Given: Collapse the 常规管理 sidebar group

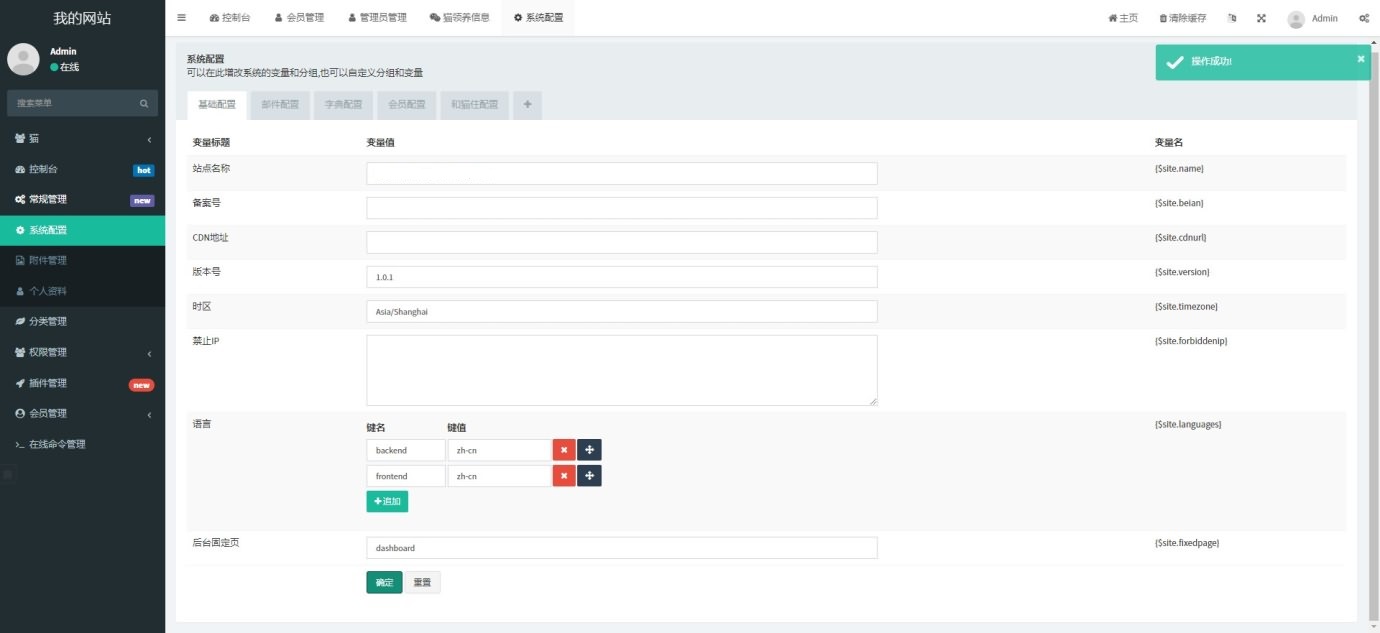Looking at the screenshot, I should (x=82, y=199).
